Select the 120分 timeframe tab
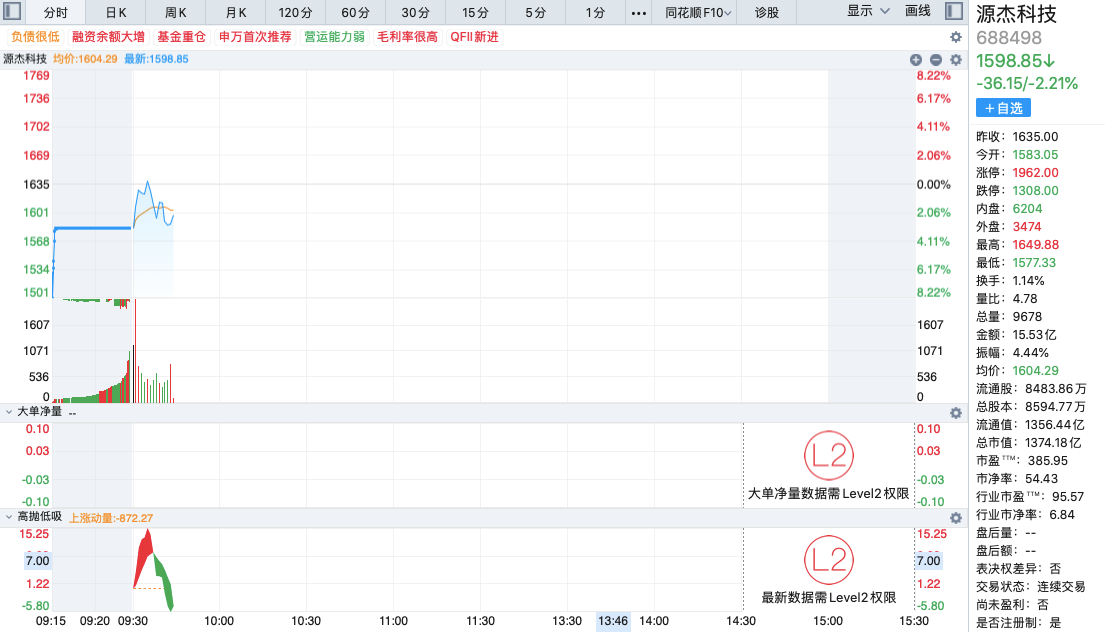 click(295, 13)
